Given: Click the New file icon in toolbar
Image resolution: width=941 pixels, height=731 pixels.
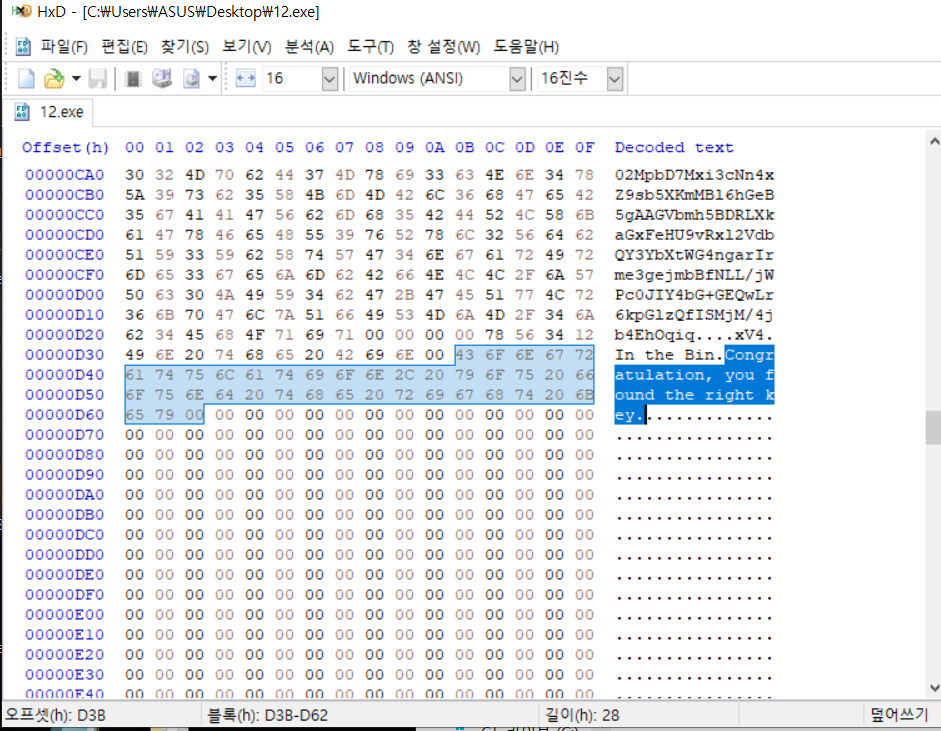Looking at the screenshot, I should (26, 79).
